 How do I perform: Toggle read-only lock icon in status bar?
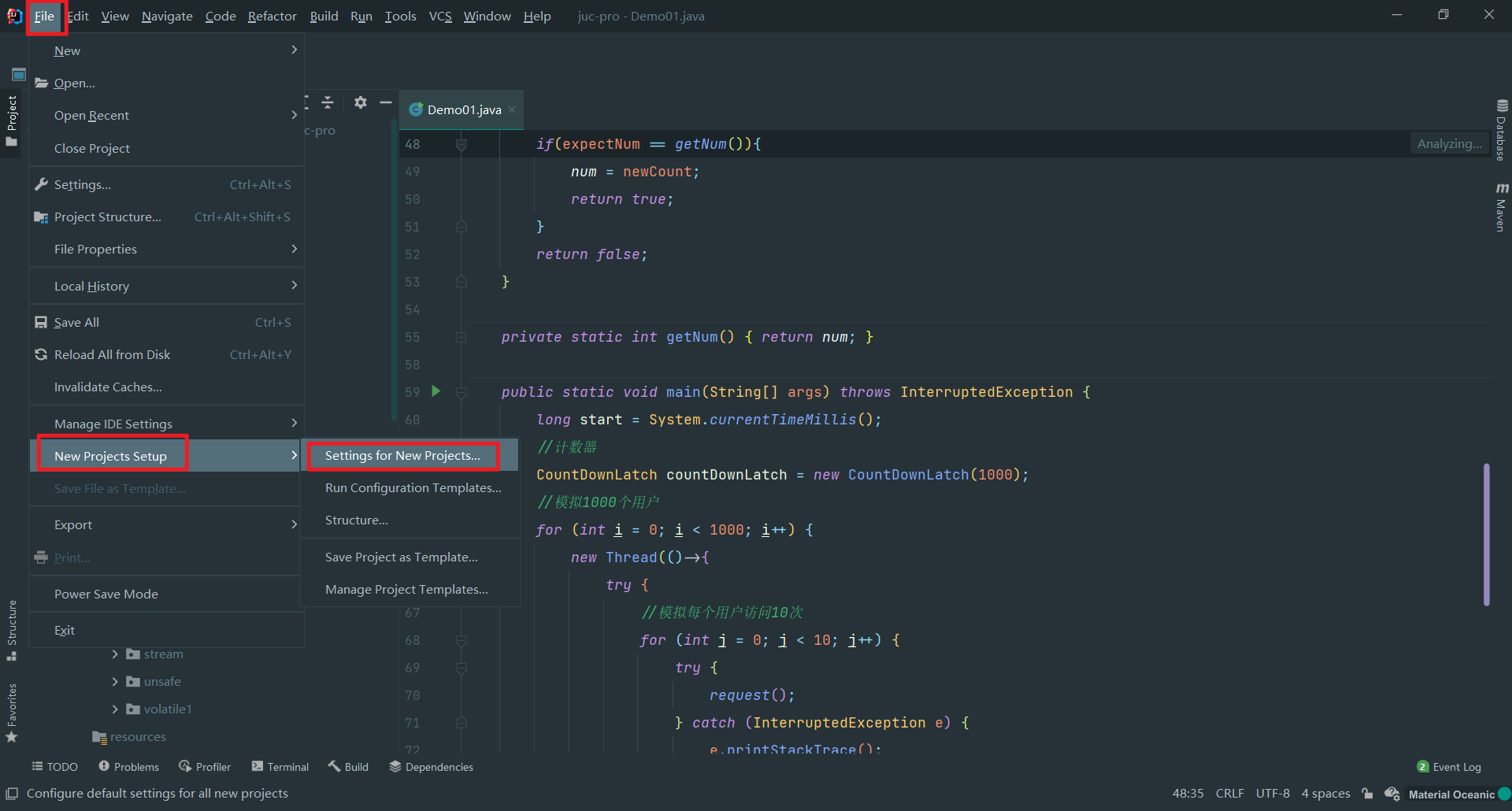click(1367, 794)
